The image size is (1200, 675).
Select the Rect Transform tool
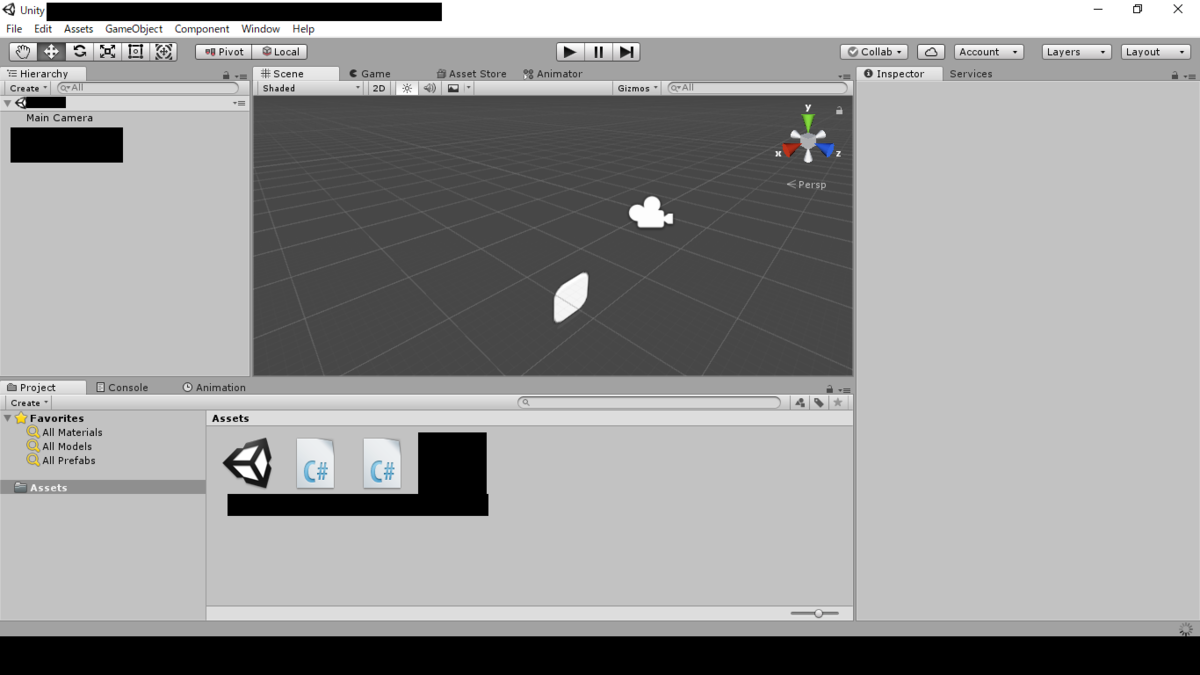tap(136, 52)
